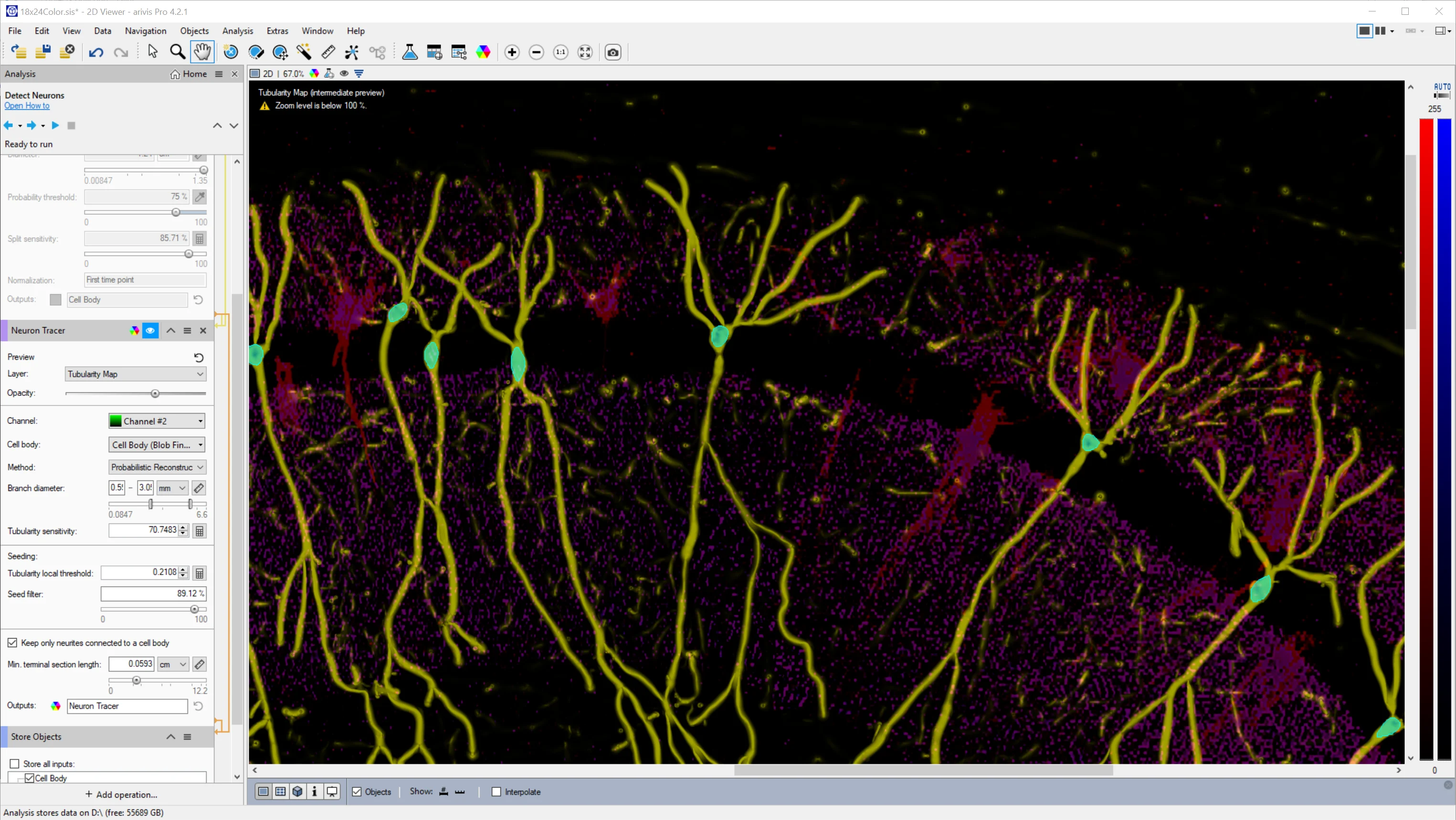Reset the Neuron Tracer preview settings
This screenshot has width=1456, height=820.
[x=199, y=357]
